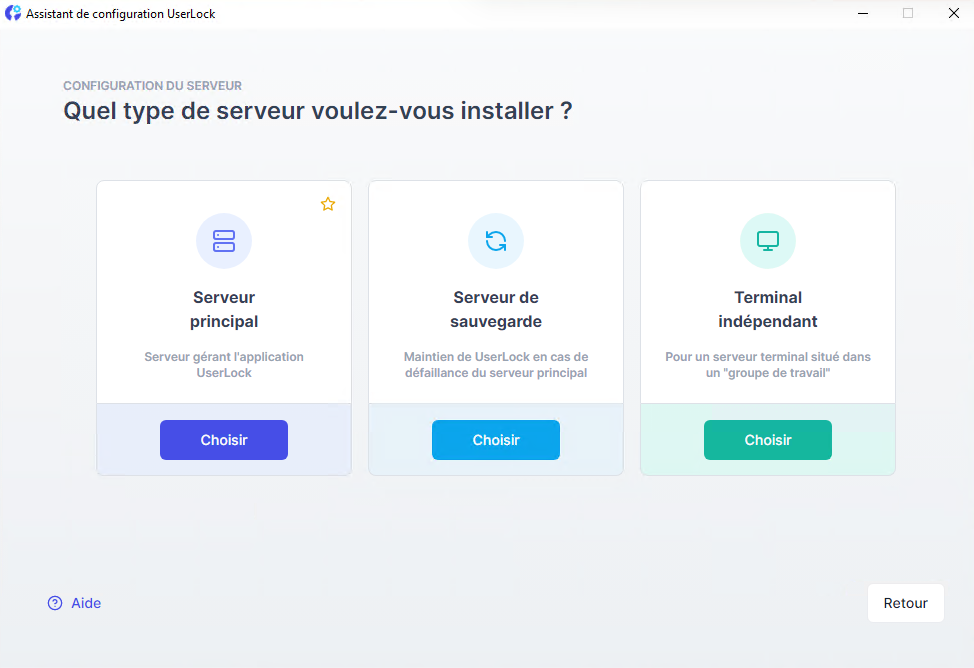974x668 pixels.
Task: Click the Terminal indépendant workgroup description text
Action: point(767,366)
